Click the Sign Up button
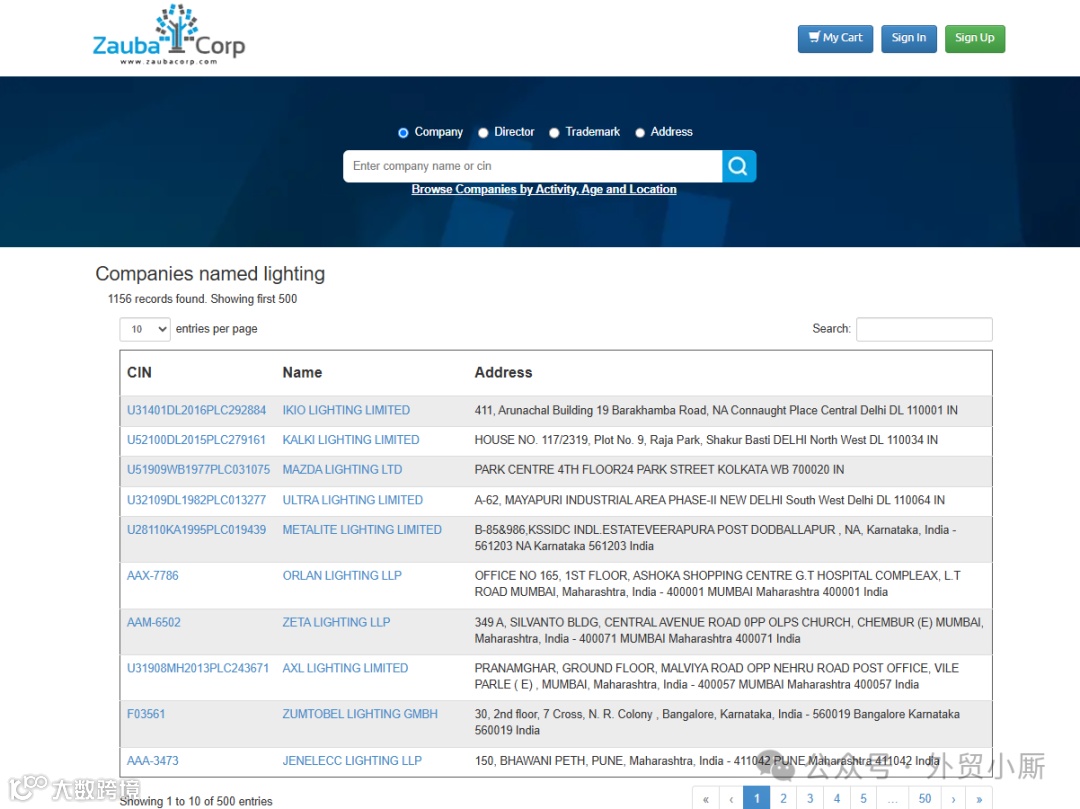1080x809 pixels. 975,39
